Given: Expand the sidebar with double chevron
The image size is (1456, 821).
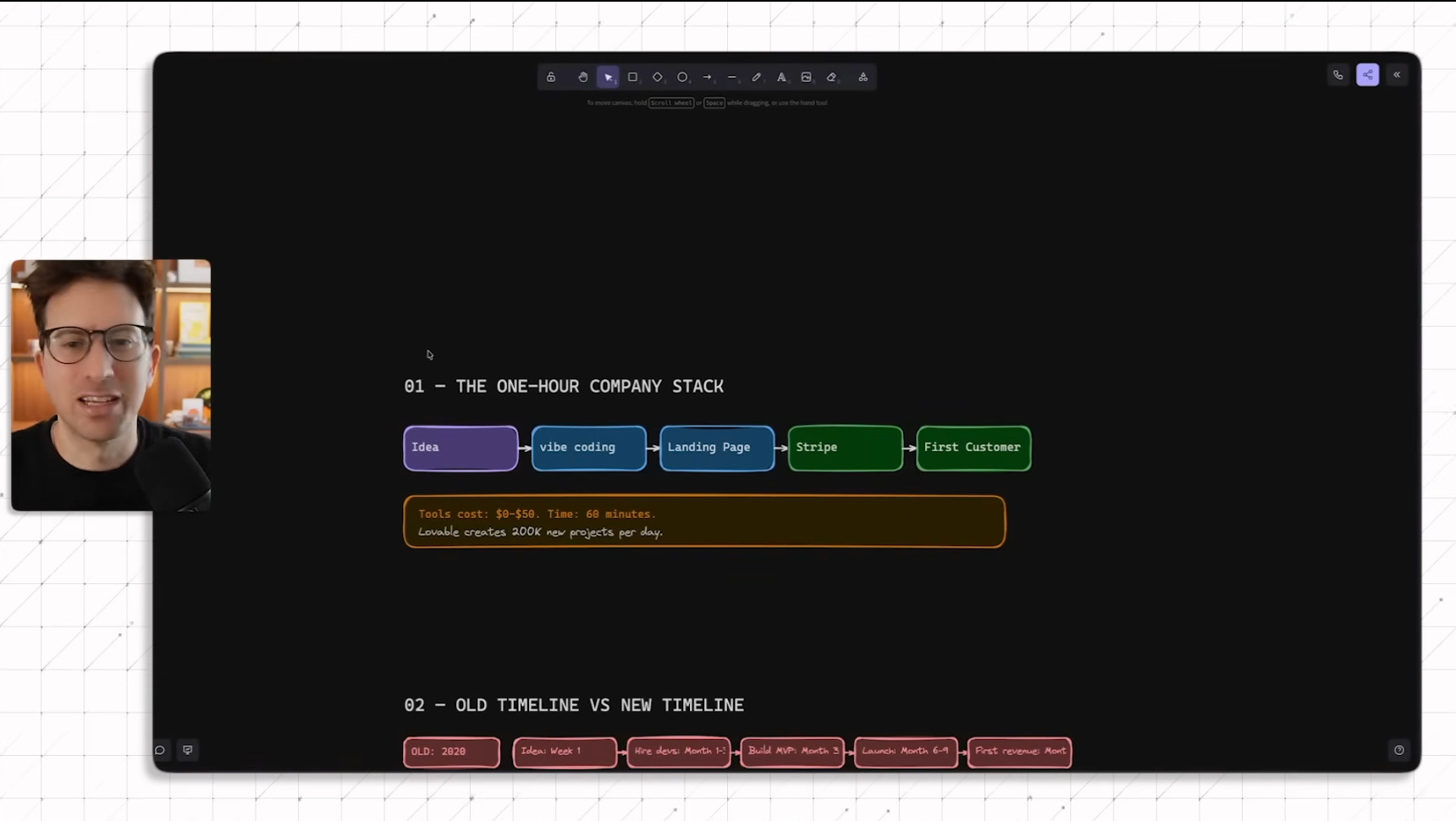Looking at the screenshot, I should pos(1397,75).
